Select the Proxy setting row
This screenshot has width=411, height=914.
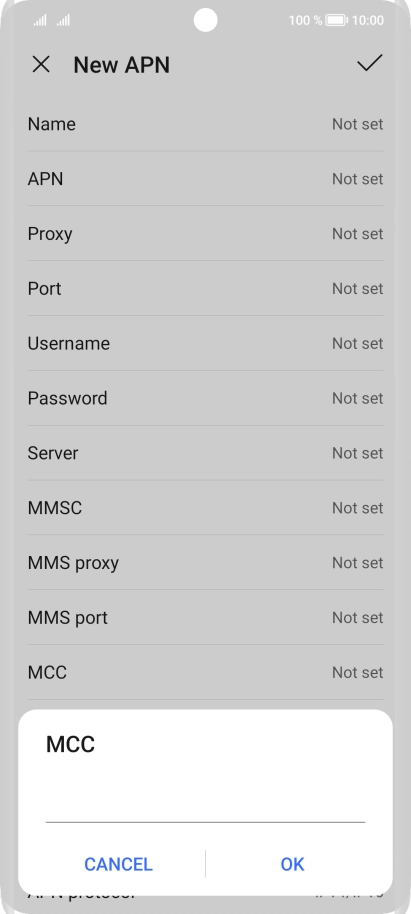pos(205,234)
